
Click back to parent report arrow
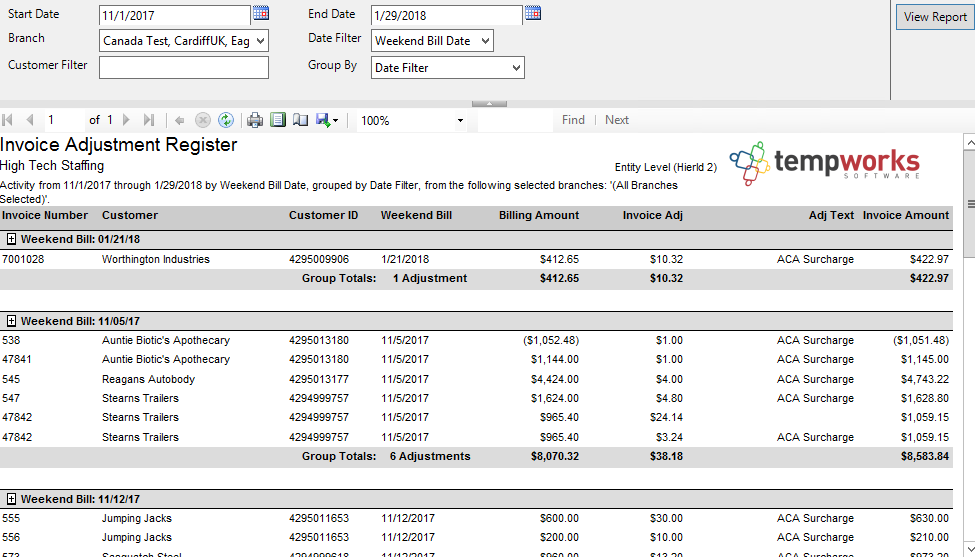180,120
